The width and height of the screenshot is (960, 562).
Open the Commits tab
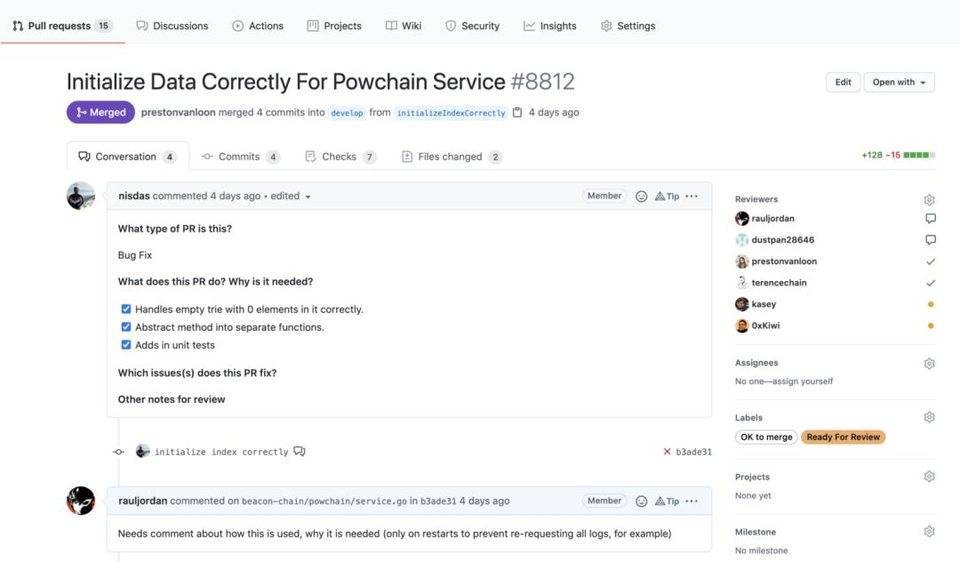point(240,157)
